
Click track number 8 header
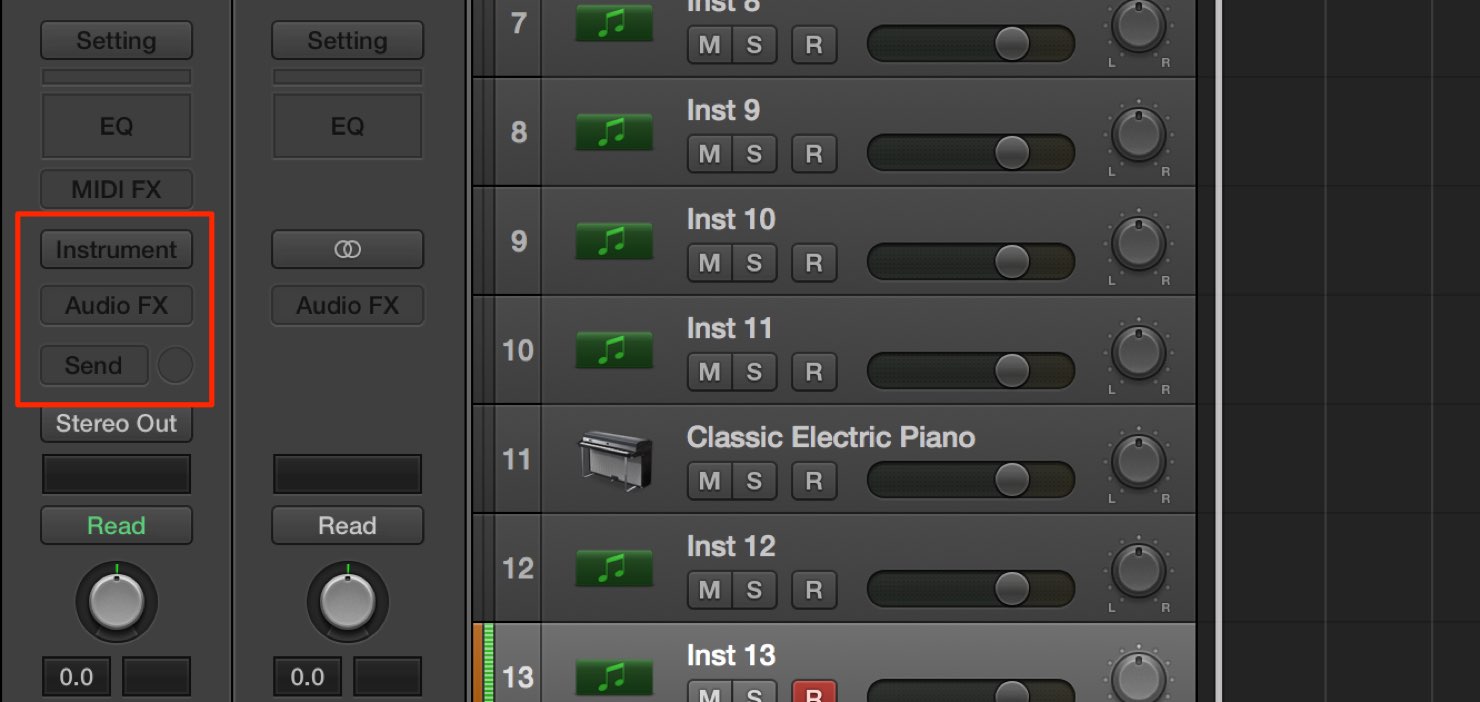518,132
